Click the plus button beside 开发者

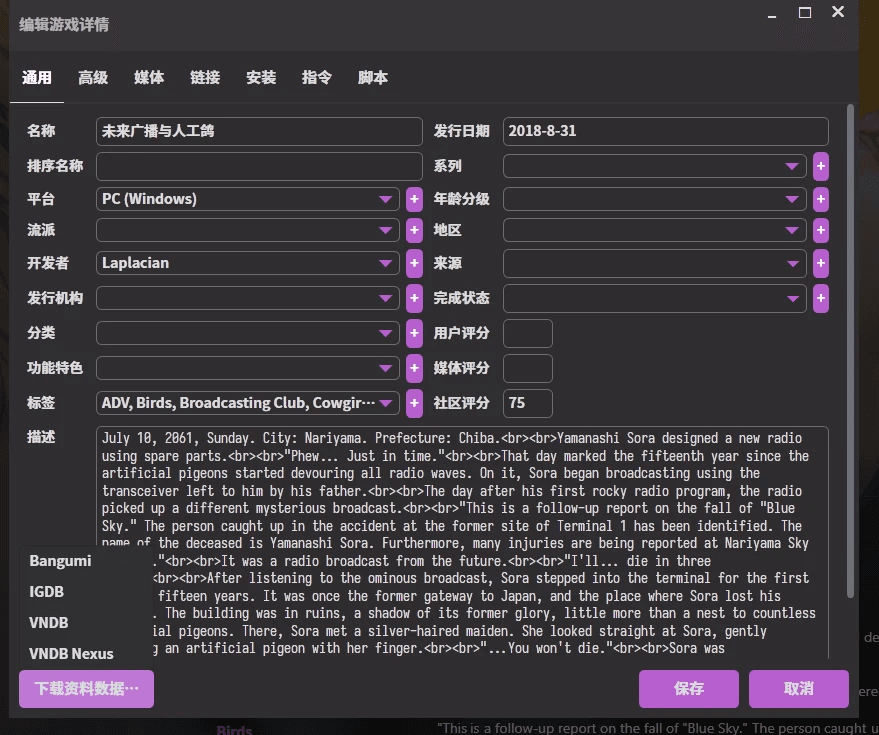tap(414, 264)
